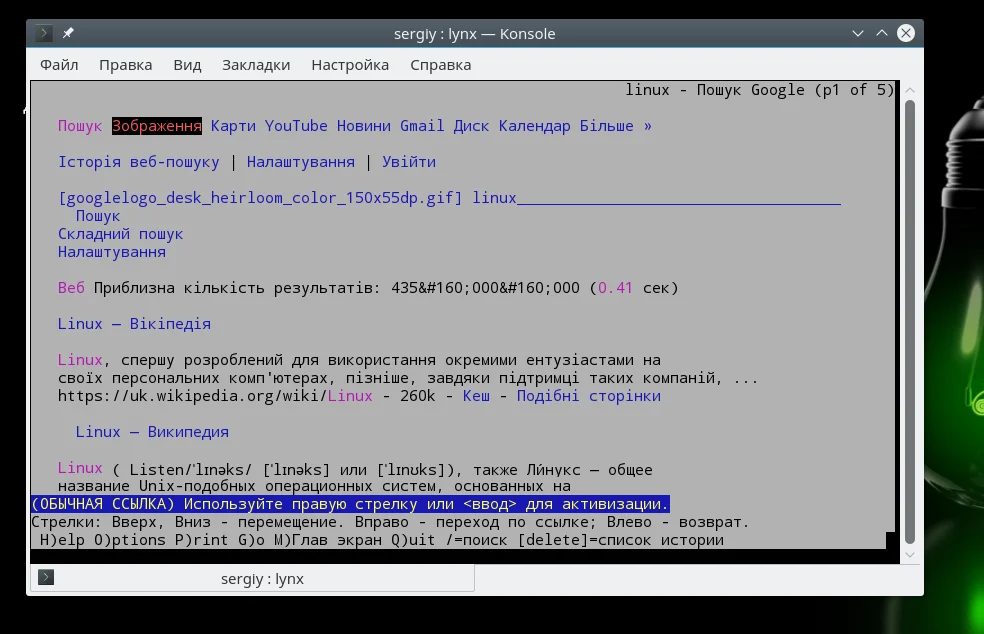Click the Увійти sign-in link
Viewport: 984px width, 634px height.
(x=409, y=162)
